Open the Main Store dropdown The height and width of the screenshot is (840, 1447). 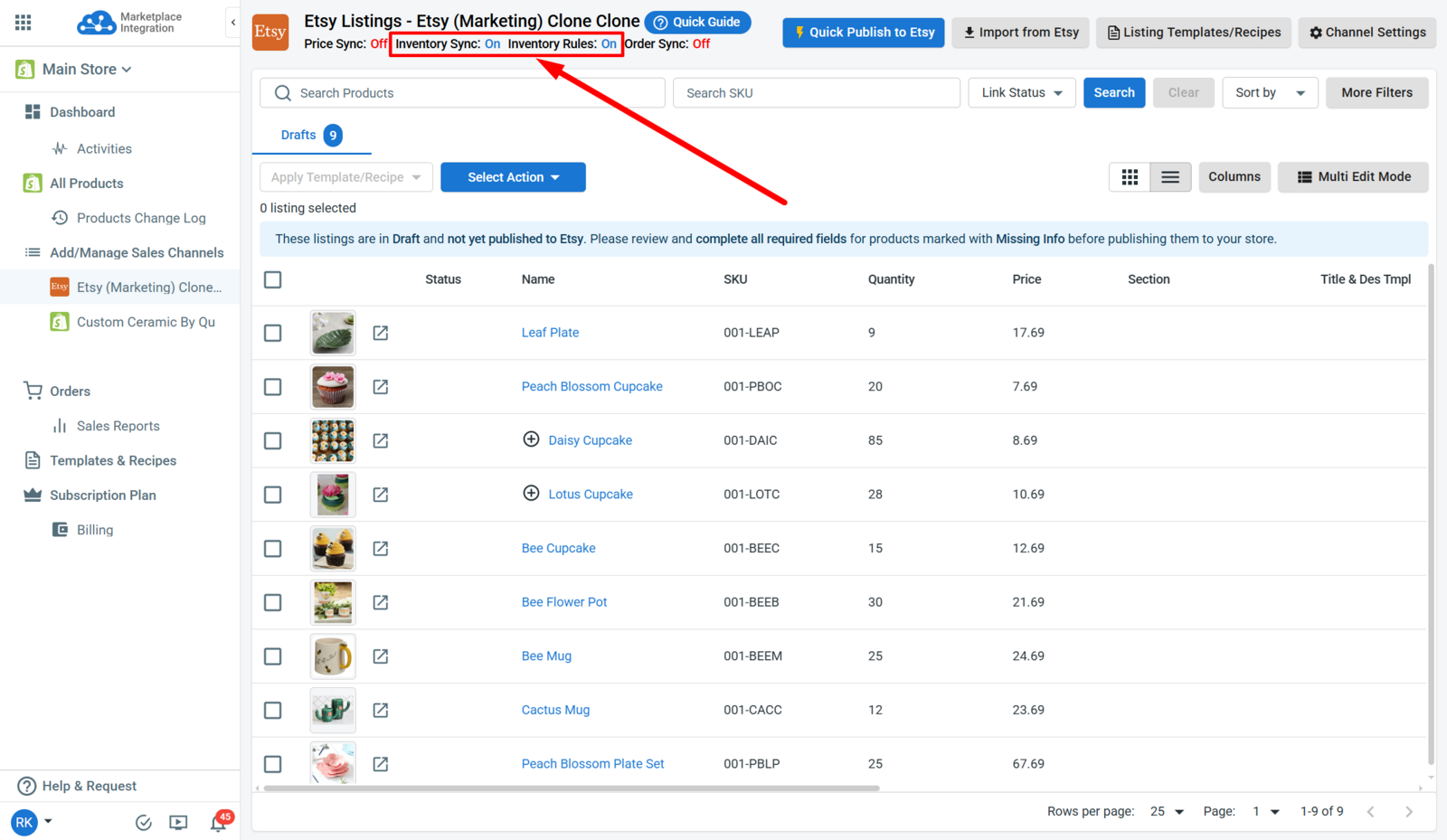click(87, 70)
